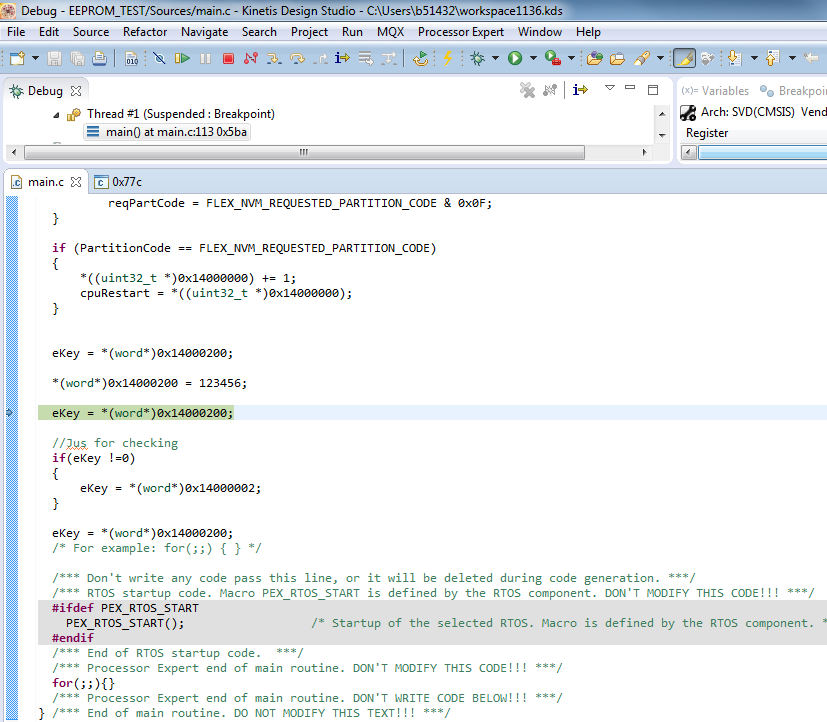This screenshot has width=827, height=722.
Task: Open the Processor Expert menu
Action: [x=461, y=32]
